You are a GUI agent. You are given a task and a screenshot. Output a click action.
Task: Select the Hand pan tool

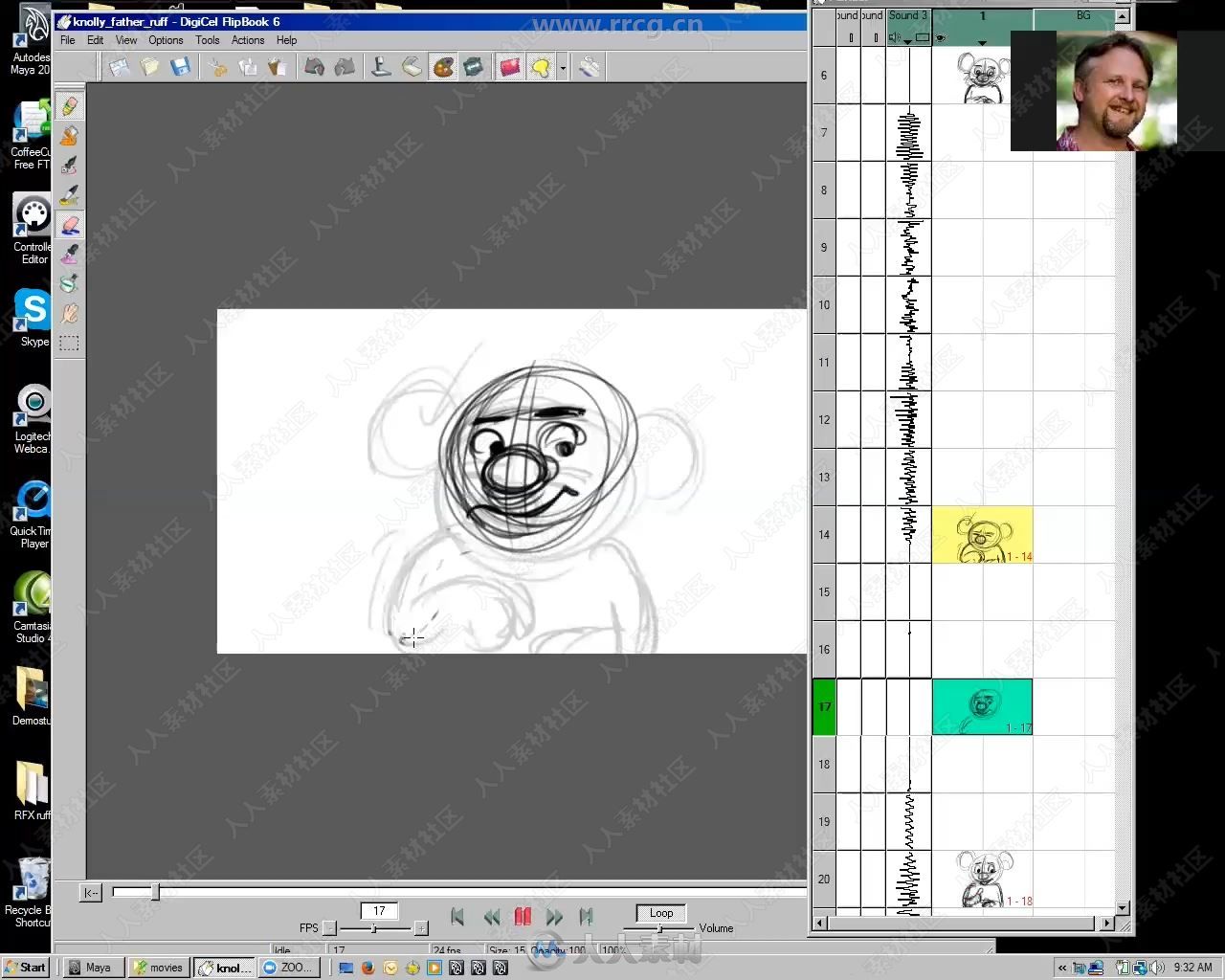pyautogui.click(x=69, y=314)
